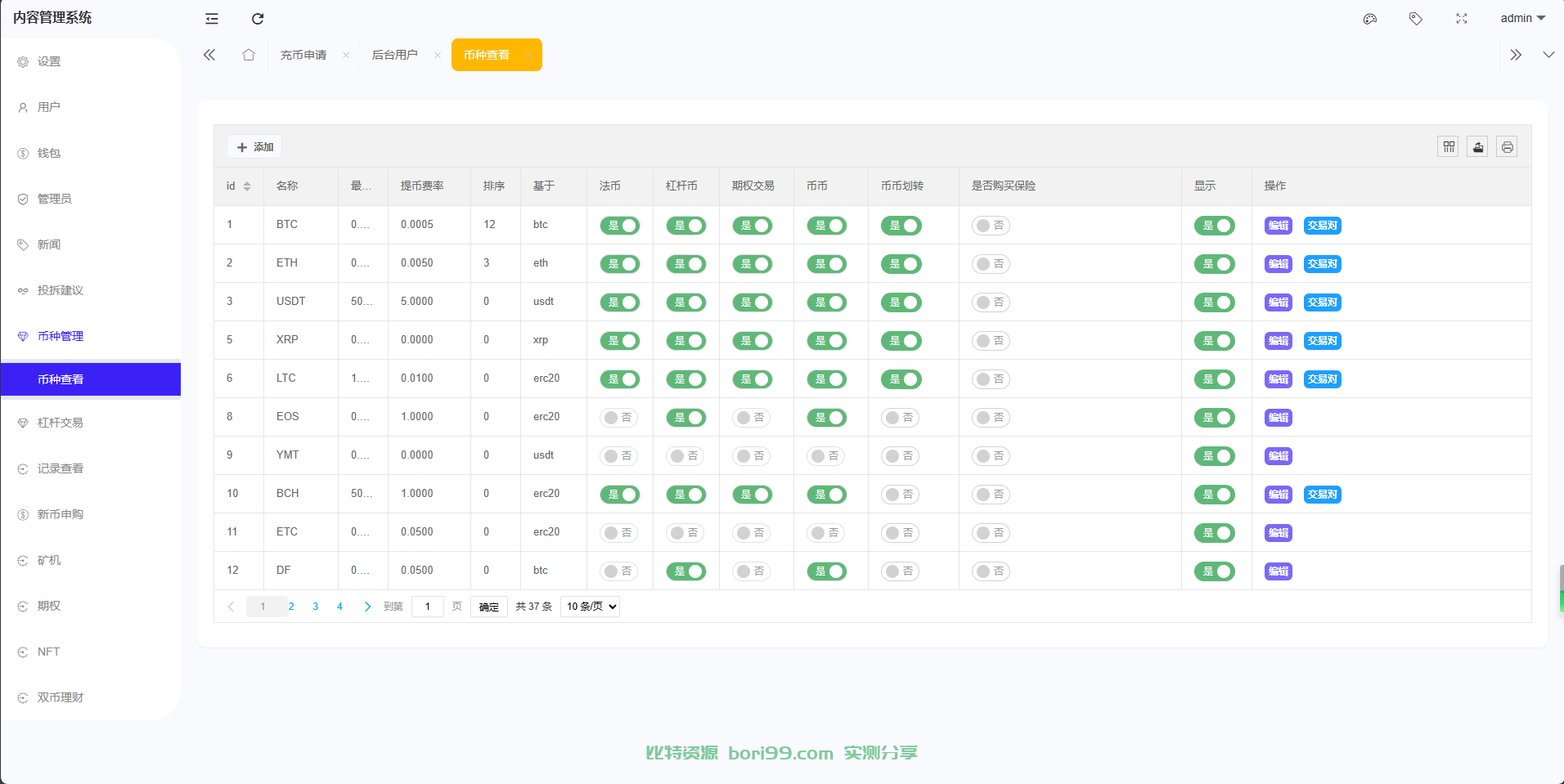The width and height of the screenshot is (1564, 784).
Task: Click 编辑 button for EOS row
Action: tap(1279, 418)
